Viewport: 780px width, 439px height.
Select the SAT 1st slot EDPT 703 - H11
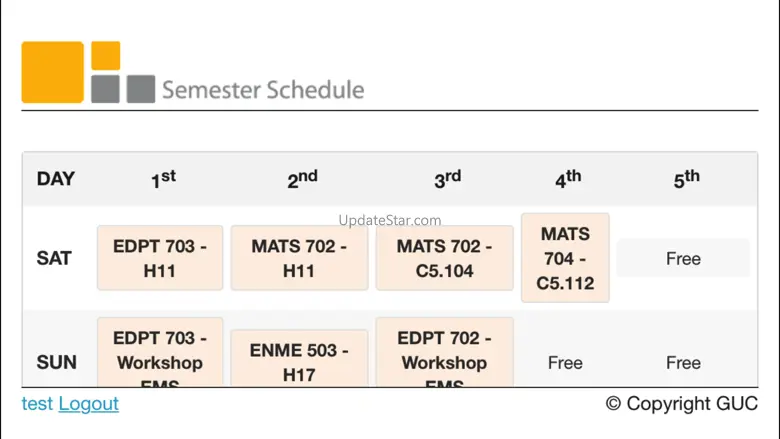(160, 258)
